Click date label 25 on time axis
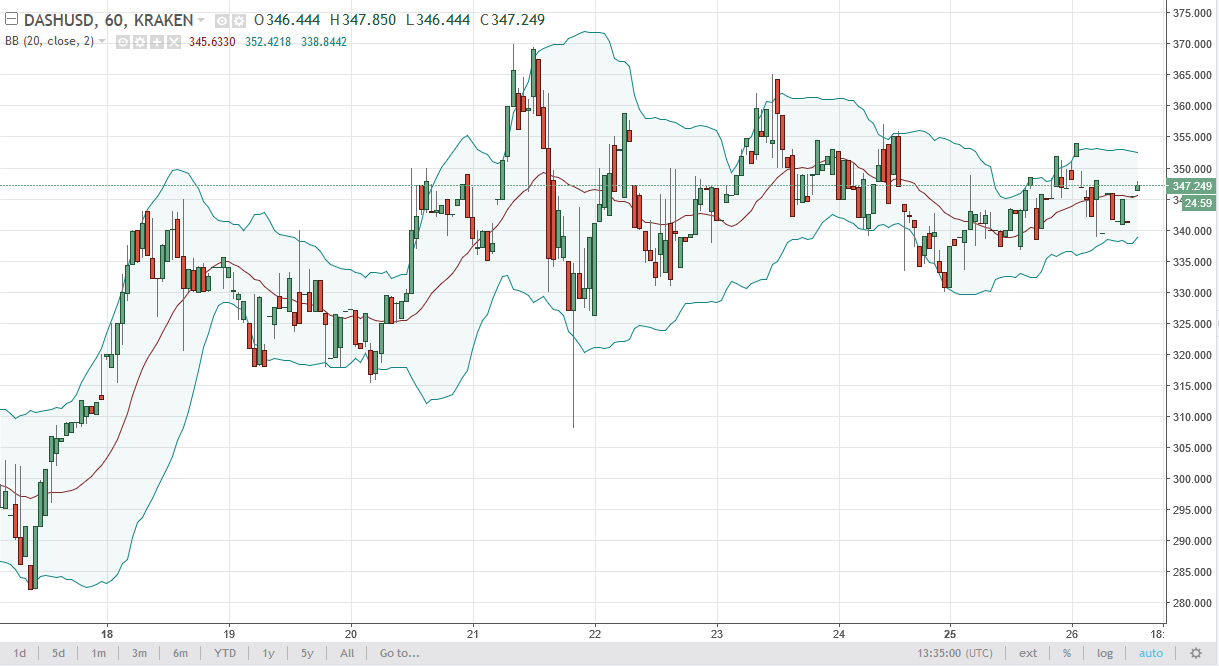This screenshot has width=1219, height=666. point(950,633)
